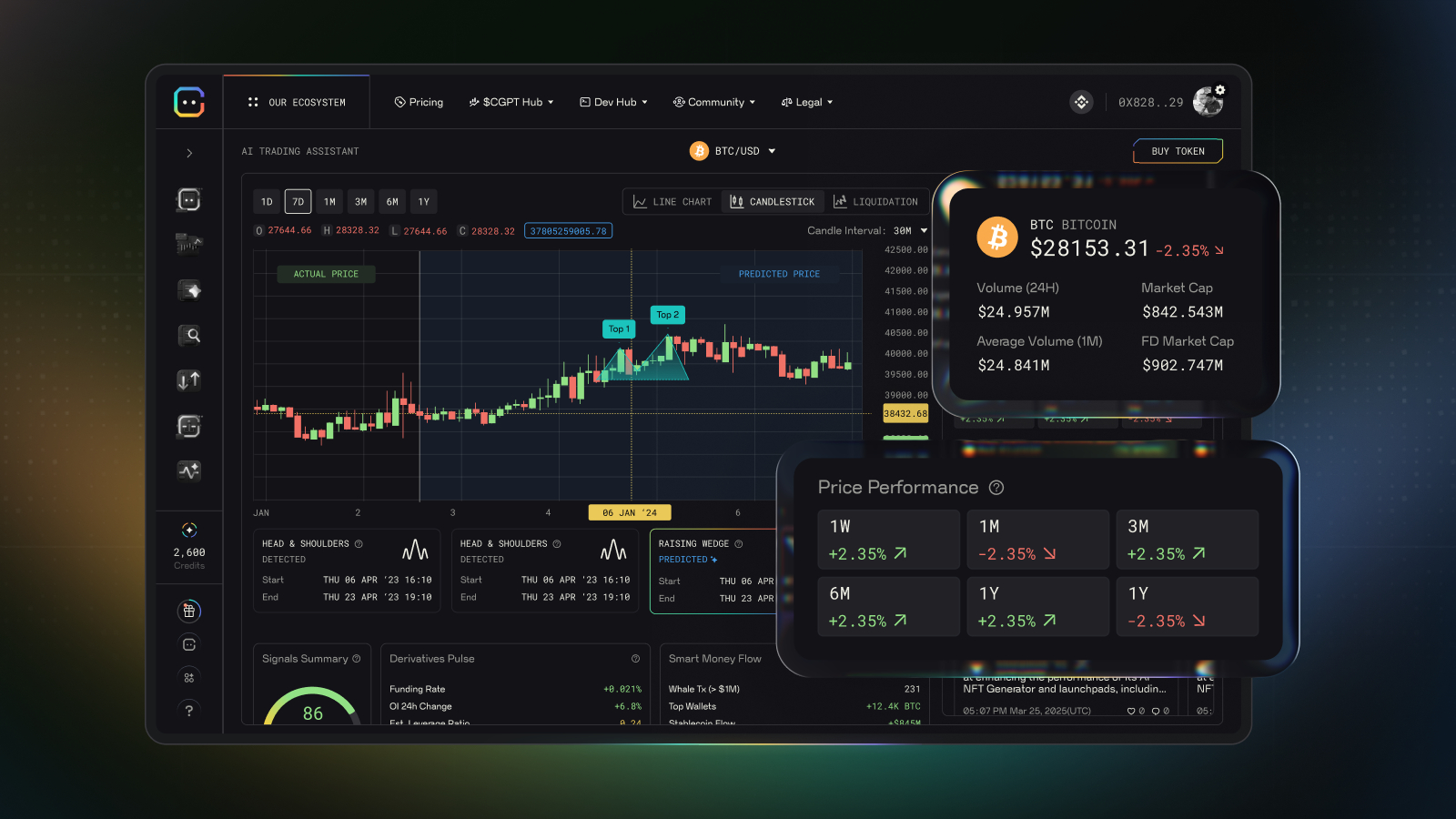Open the help question mark icon
Screen dimensions: 1456x819
[189, 710]
